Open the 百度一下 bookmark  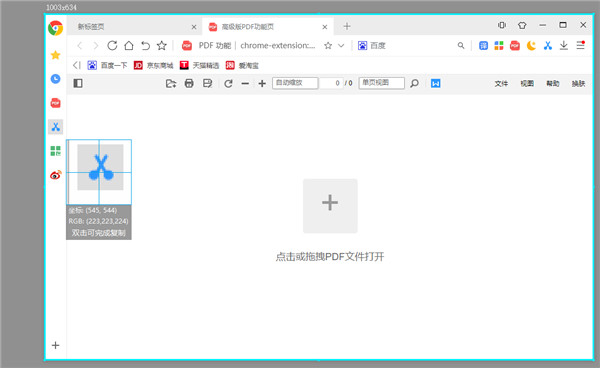[108, 65]
